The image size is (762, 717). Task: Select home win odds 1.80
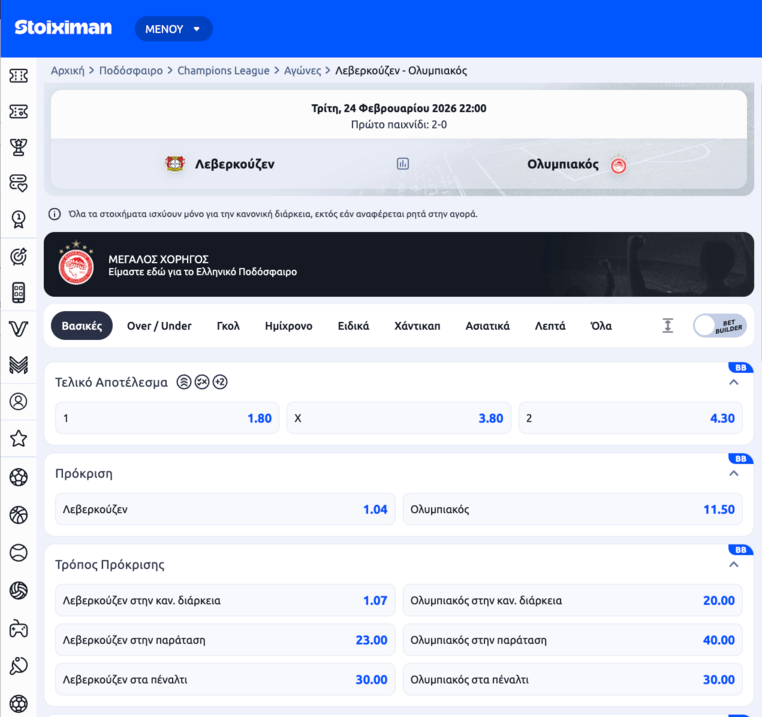pos(167,419)
